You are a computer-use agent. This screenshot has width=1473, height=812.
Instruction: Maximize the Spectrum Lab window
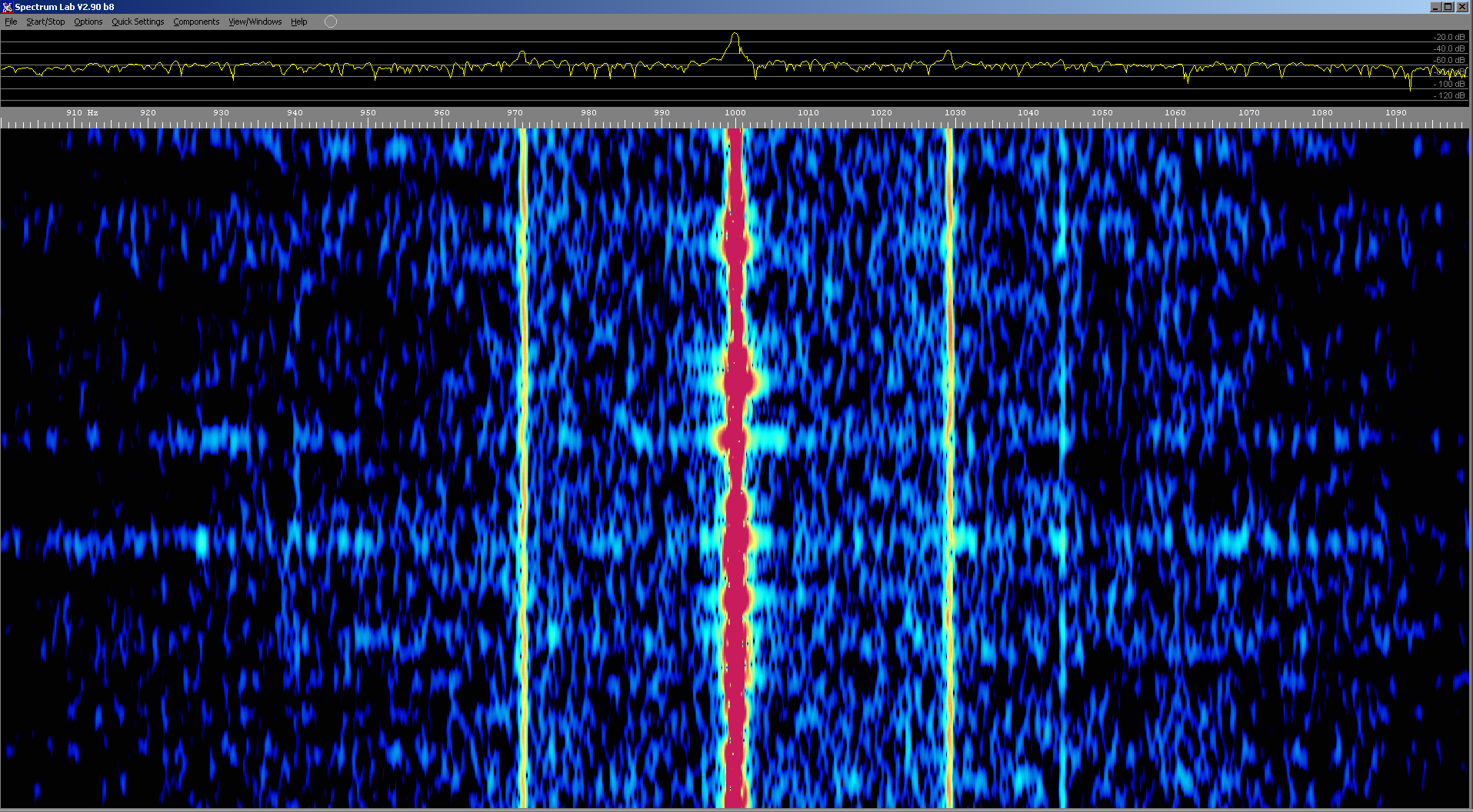(1448, 7)
